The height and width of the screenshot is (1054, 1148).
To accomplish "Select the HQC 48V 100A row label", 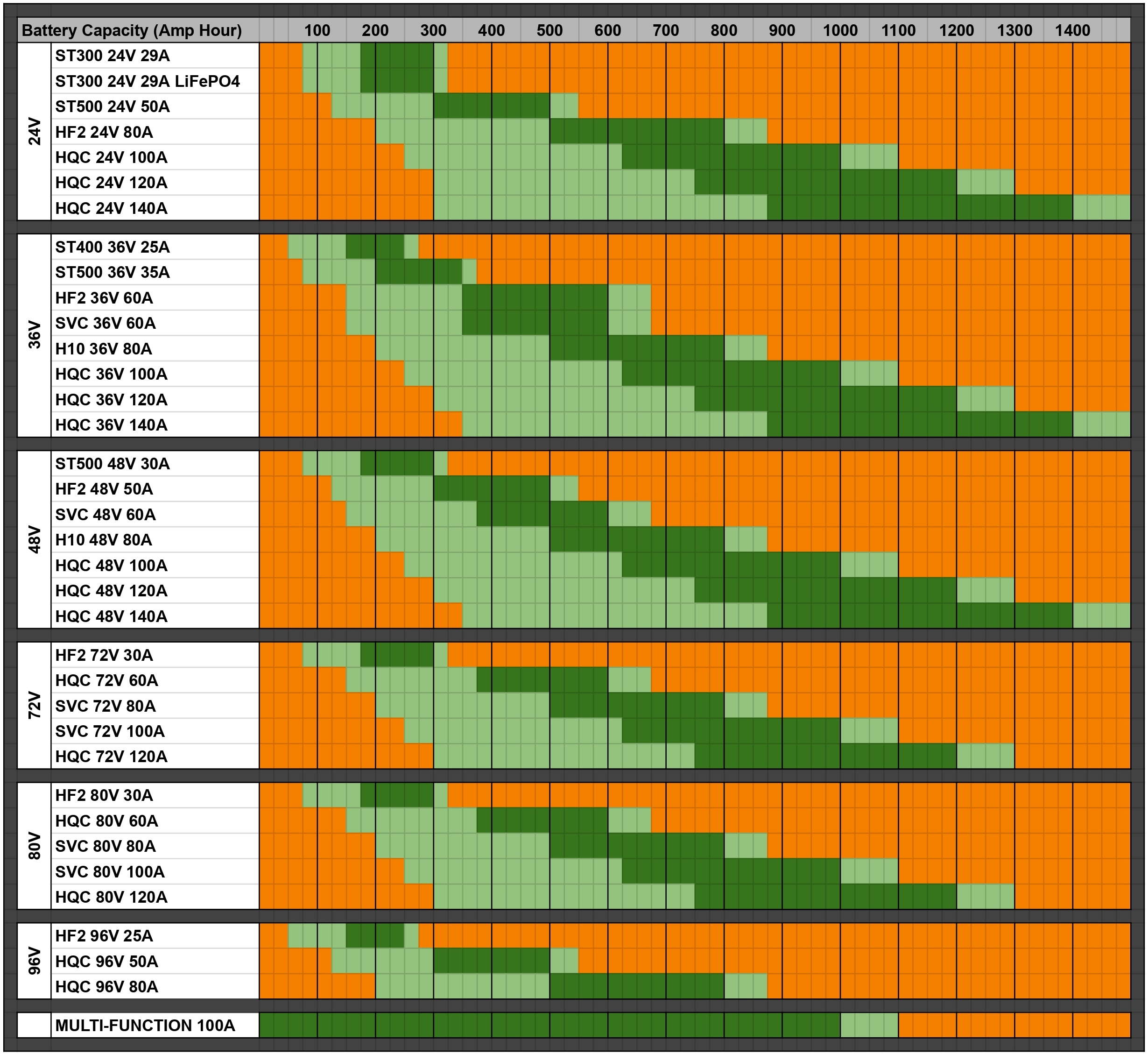I will (111, 566).
